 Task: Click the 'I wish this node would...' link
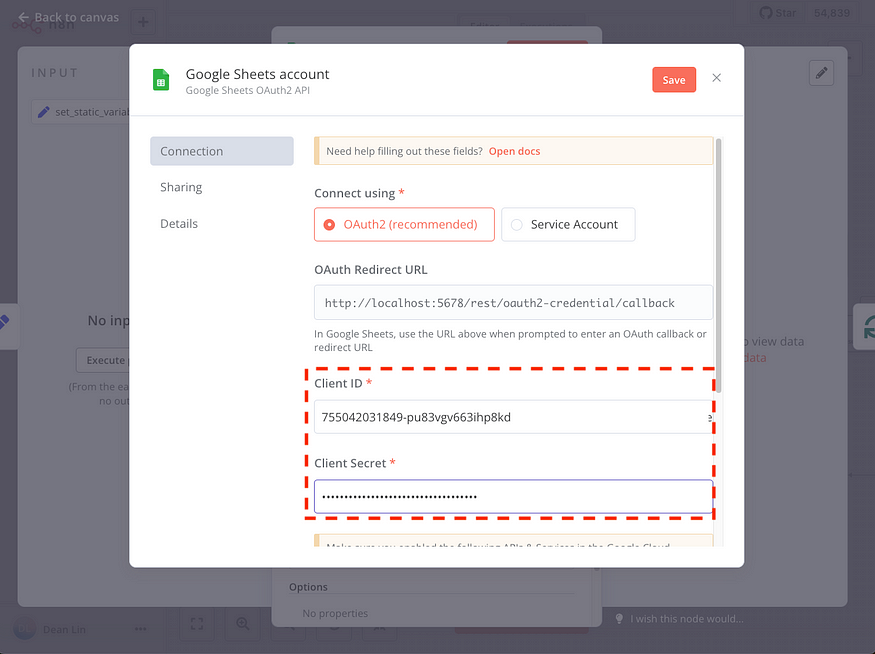click(x=687, y=619)
